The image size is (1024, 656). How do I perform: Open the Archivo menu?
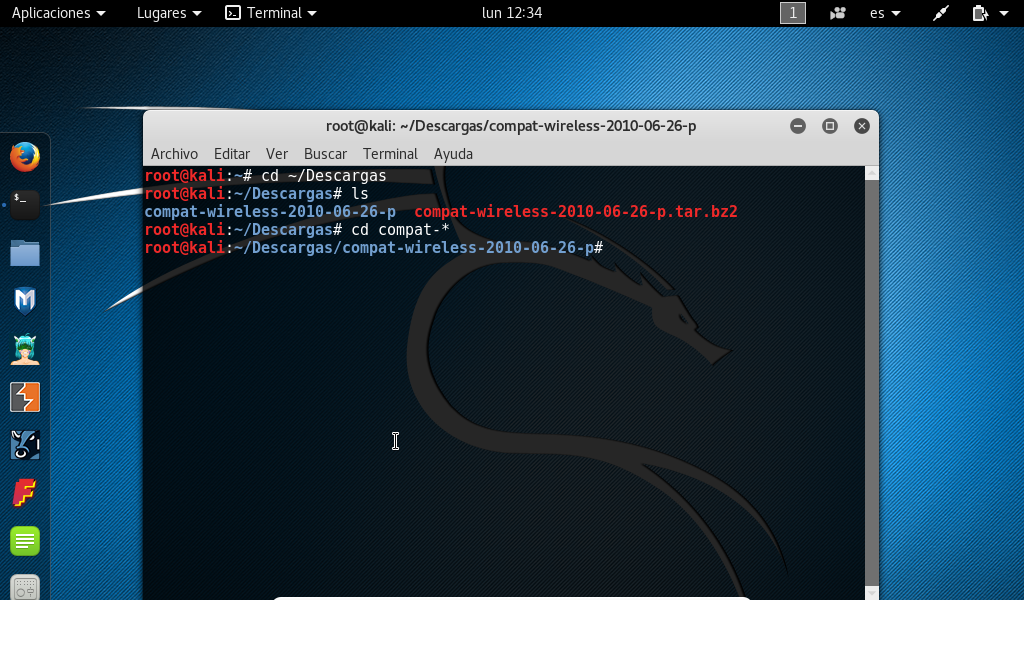pyautogui.click(x=174, y=154)
